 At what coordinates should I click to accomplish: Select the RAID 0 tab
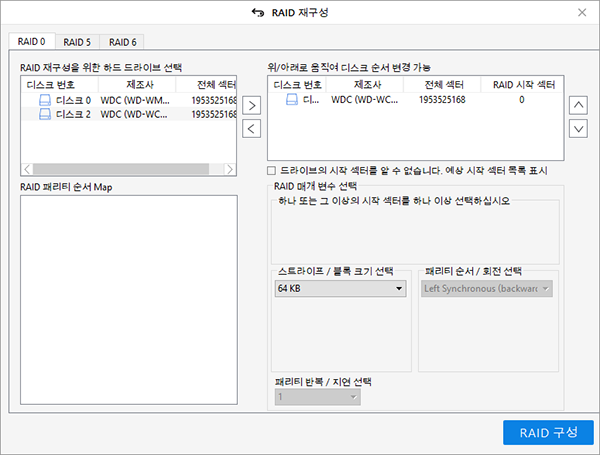click(x=31, y=42)
